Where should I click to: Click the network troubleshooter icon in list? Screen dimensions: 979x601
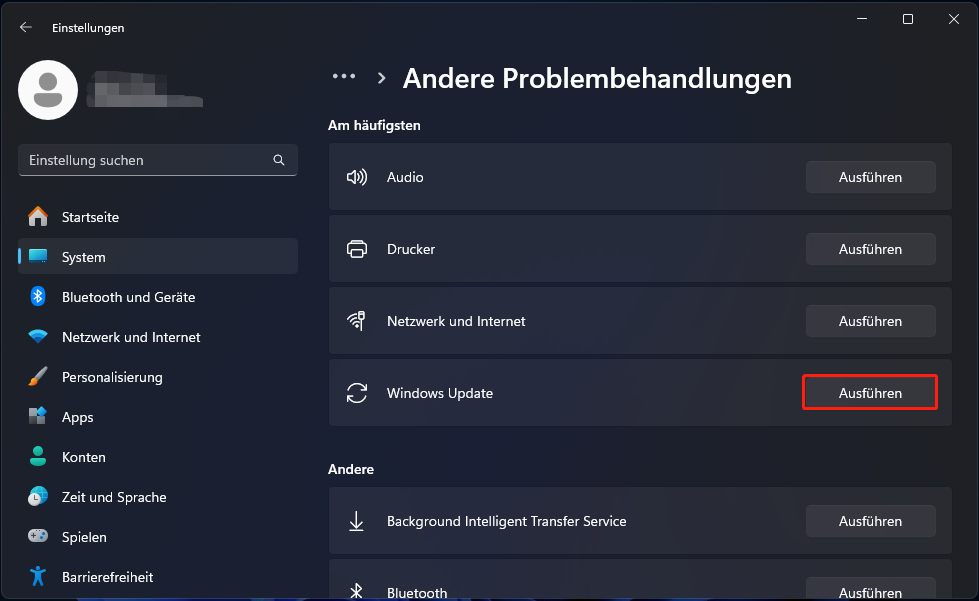[x=357, y=321]
